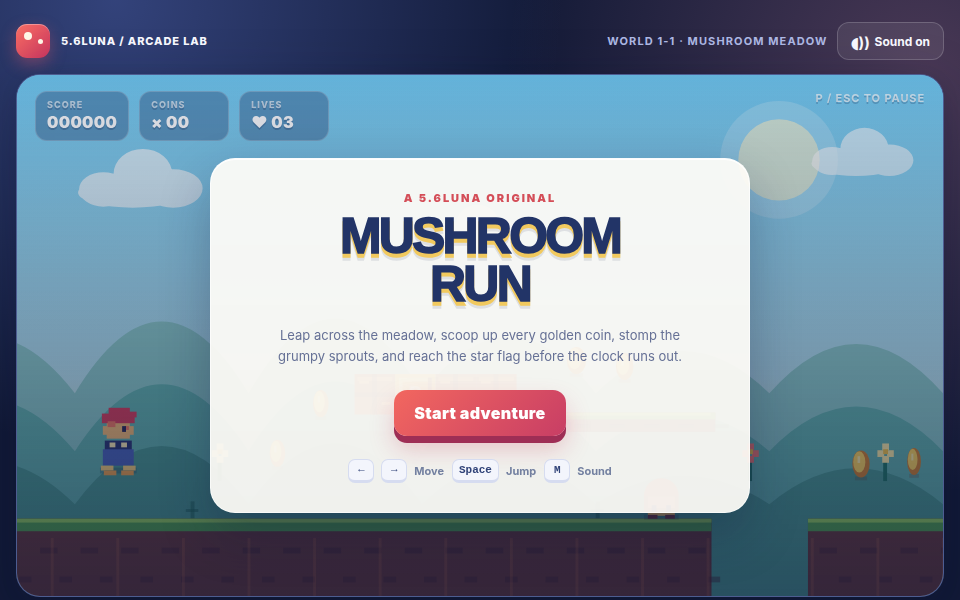Click the 5.6LUNA / ARCADE LAB title text
The height and width of the screenshot is (600, 960).
tap(134, 41)
